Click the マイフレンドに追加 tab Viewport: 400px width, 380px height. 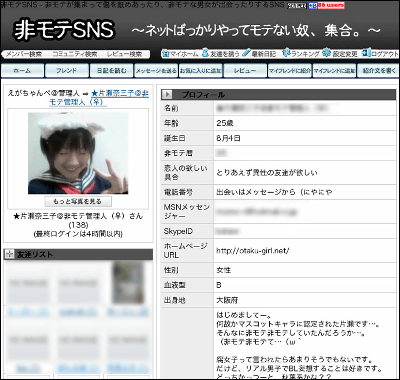(334, 71)
